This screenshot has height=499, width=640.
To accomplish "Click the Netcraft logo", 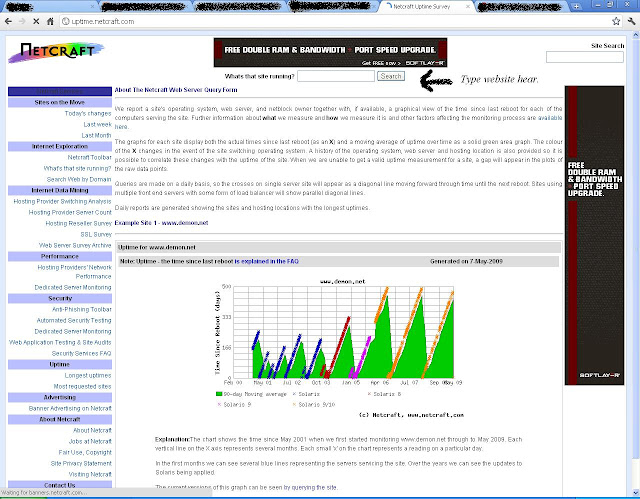I will pos(56,53).
